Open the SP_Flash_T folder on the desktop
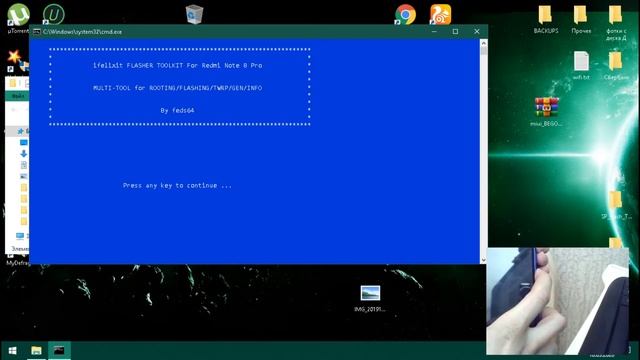The width and height of the screenshot is (640, 360). coord(616,205)
